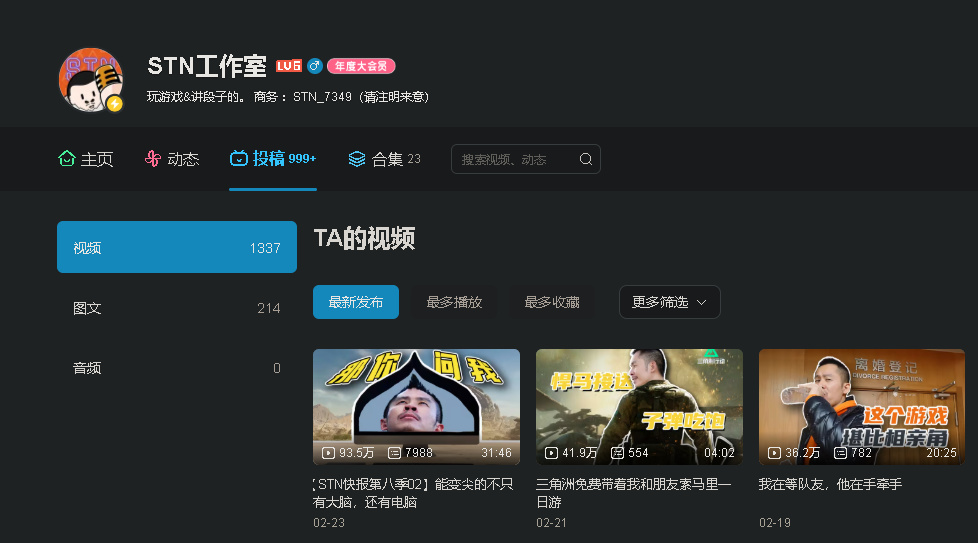Click the 20:25 duration label
This screenshot has height=543, width=978.
[941, 453]
